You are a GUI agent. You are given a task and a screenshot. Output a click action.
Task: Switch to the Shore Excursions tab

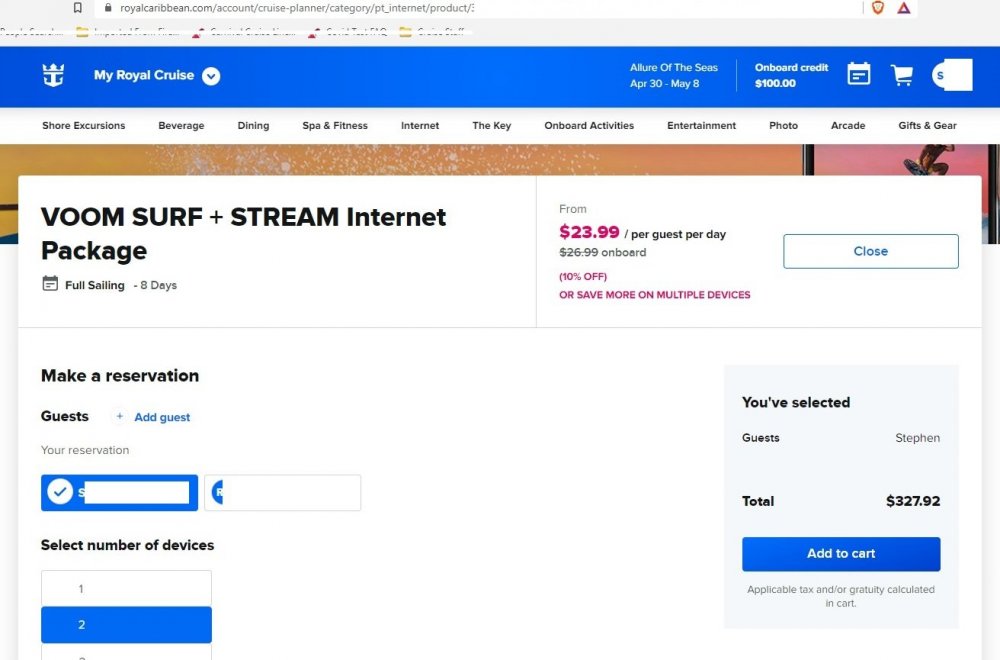(82, 125)
